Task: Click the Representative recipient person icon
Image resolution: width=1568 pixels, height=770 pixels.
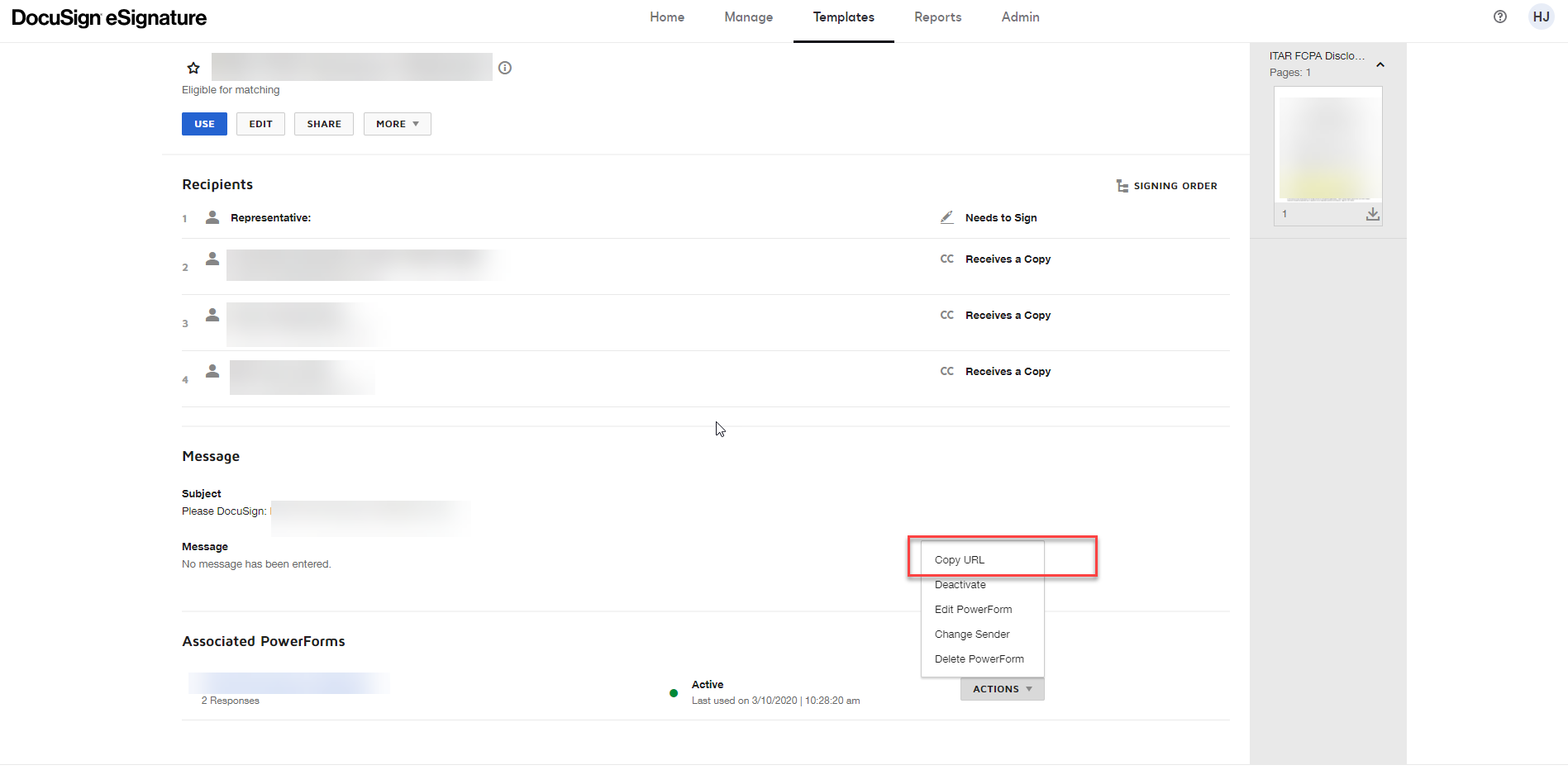Action: 212,217
